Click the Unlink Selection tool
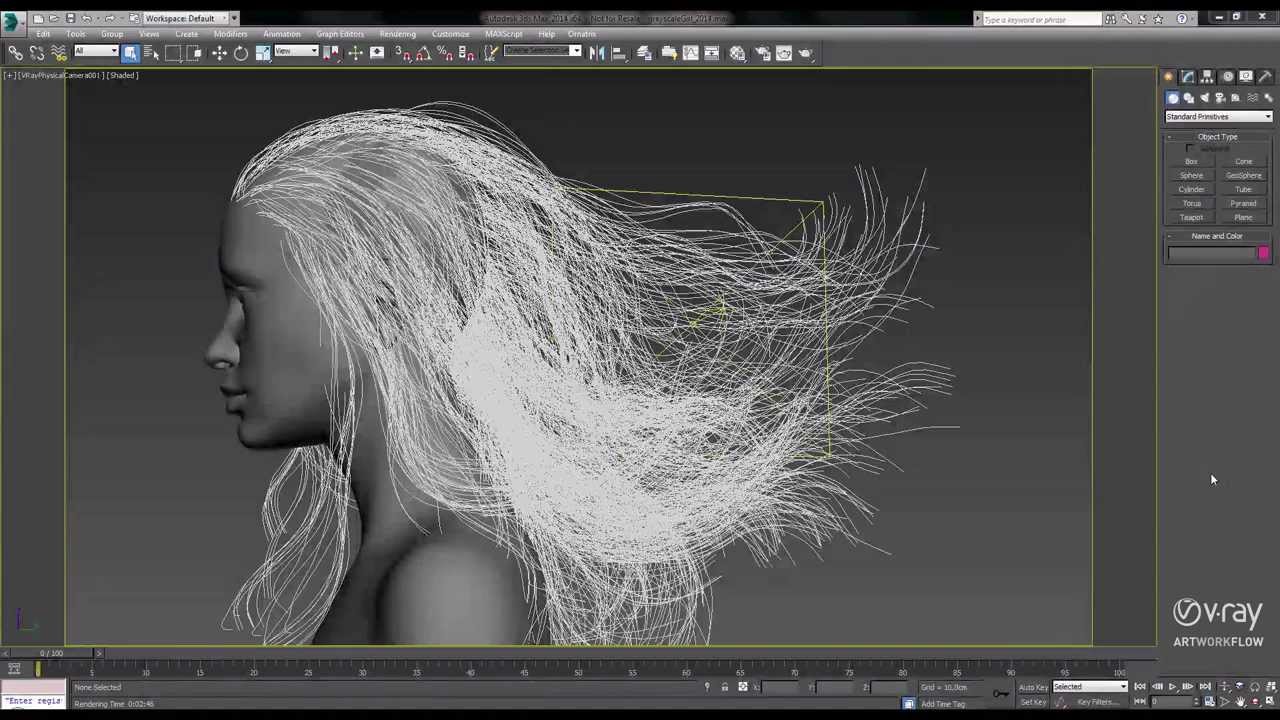1280x720 pixels. pos(37,53)
